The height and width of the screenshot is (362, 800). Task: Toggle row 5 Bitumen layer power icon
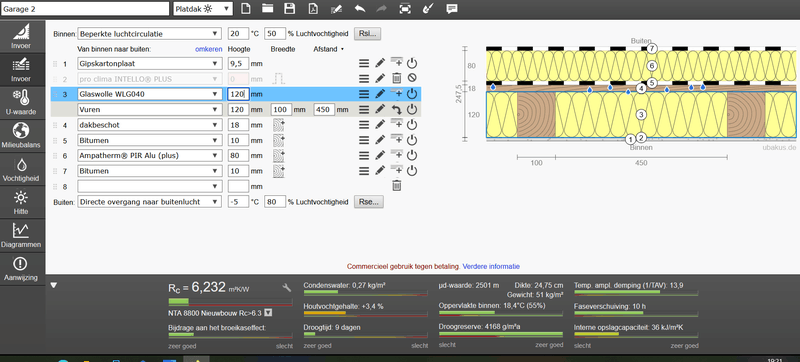click(x=412, y=140)
